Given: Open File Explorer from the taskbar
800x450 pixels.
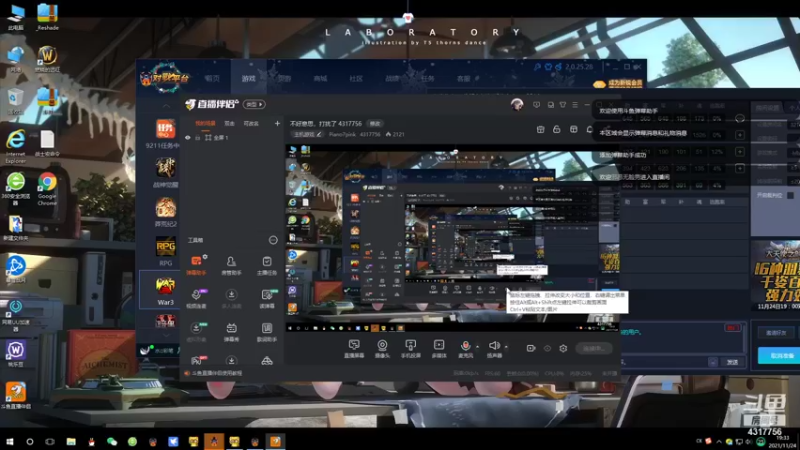Looking at the screenshot, I should pos(71,441).
